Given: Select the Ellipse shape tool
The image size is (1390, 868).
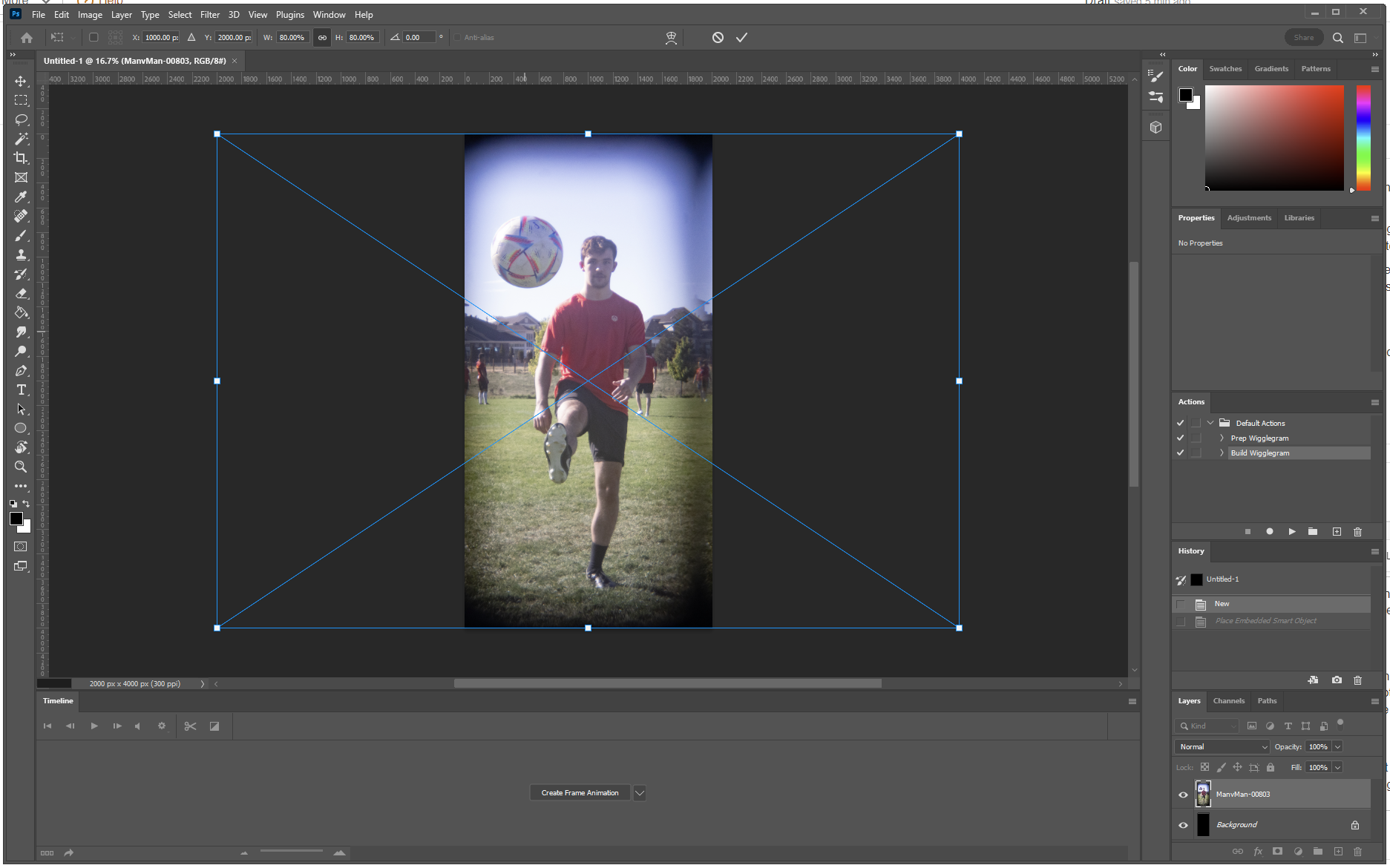Looking at the screenshot, I should pyautogui.click(x=21, y=428).
